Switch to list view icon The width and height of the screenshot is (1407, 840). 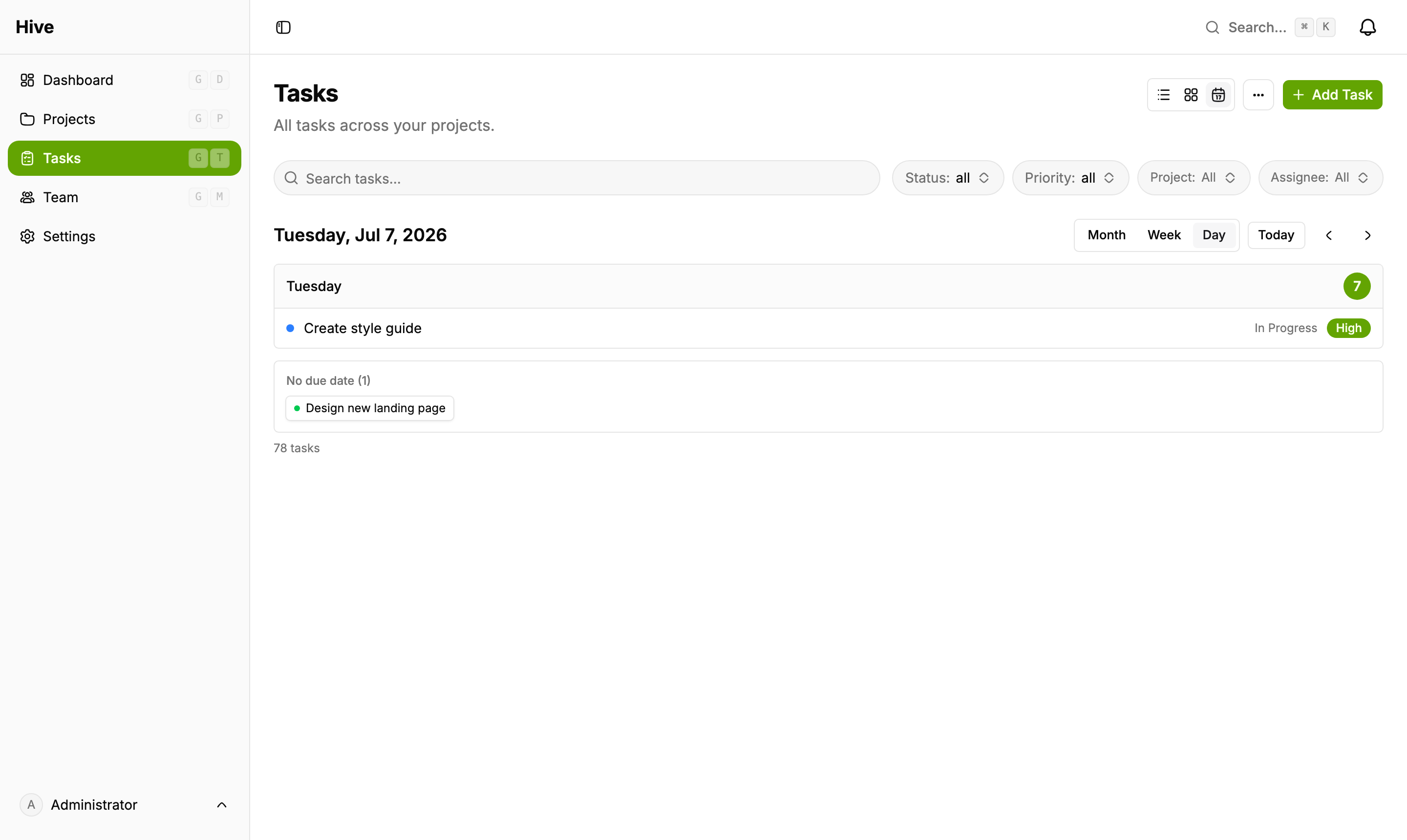coord(1164,95)
